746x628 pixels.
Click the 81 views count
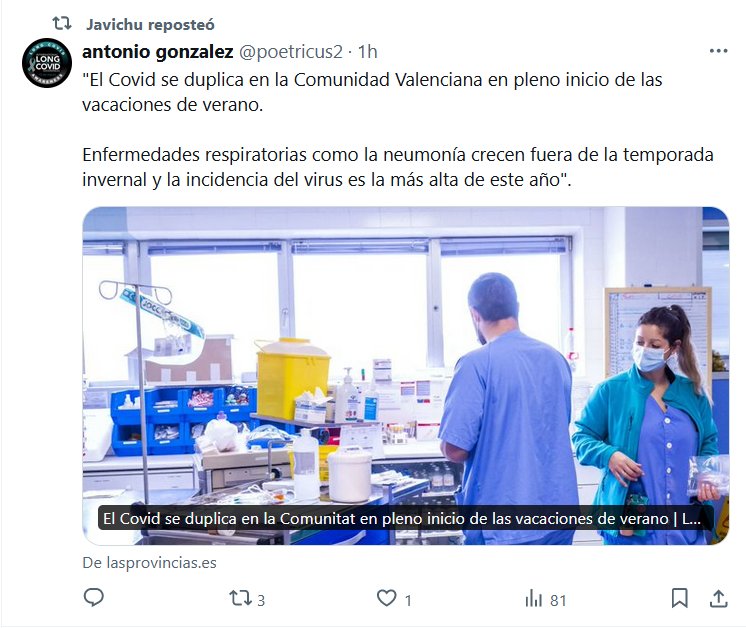coord(558,600)
